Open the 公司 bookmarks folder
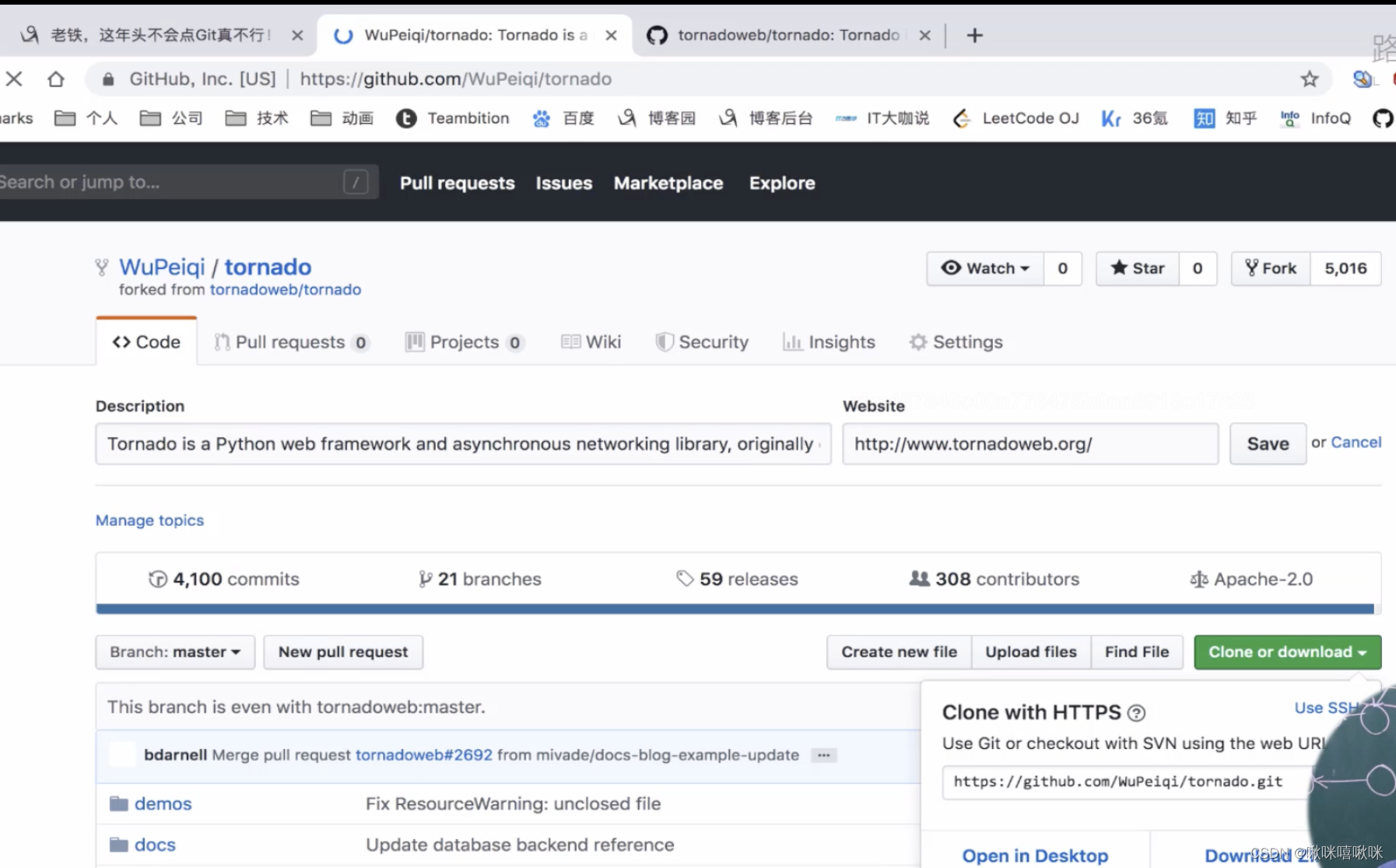The image size is (1396, 868). click(172, 118)
